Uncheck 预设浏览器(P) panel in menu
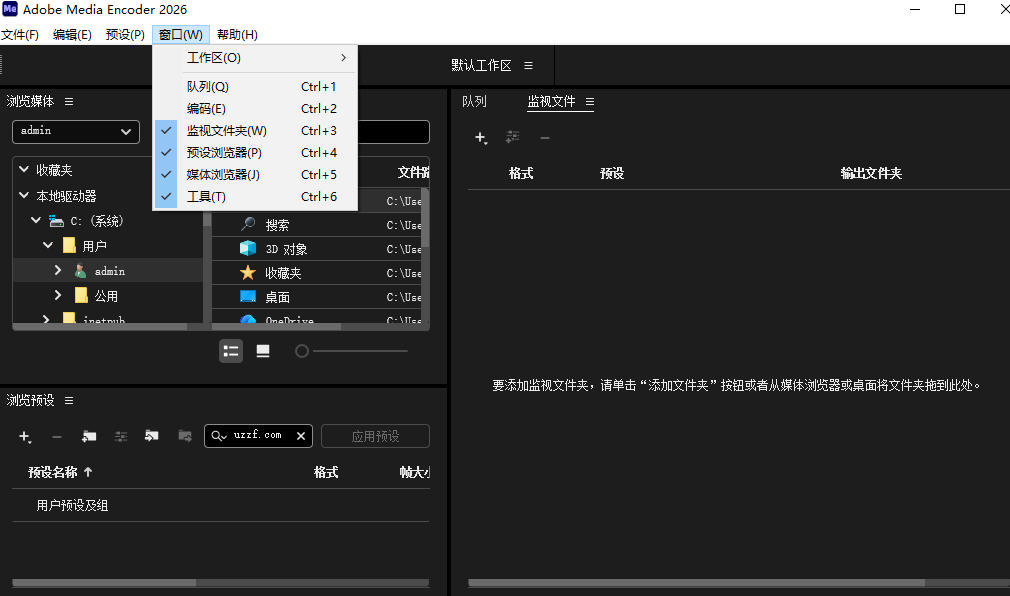The width and height of the screenshot is (1010, 596). 255,152
